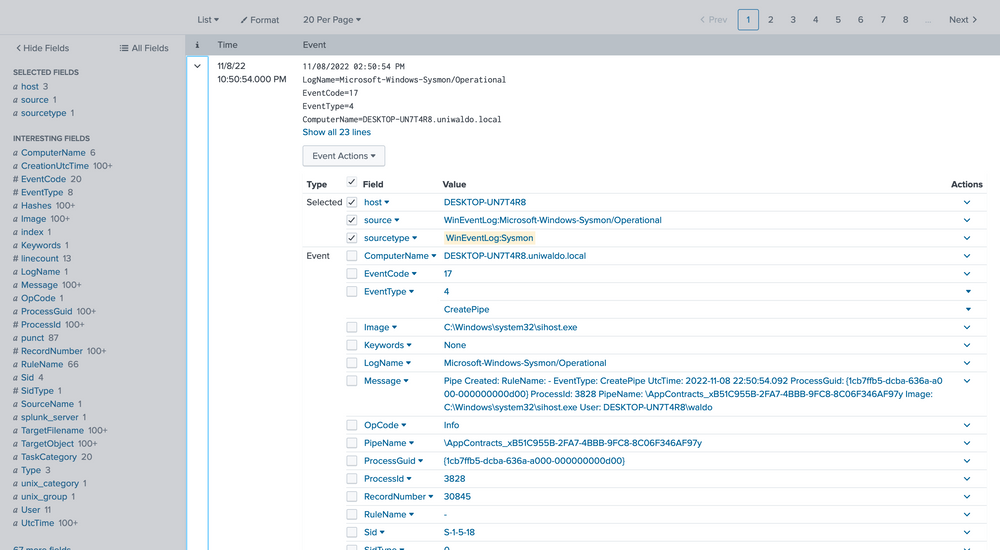Open the 20 Per Page dropdown
Screen dimensions: 1000x550
(x=332, y=19)
